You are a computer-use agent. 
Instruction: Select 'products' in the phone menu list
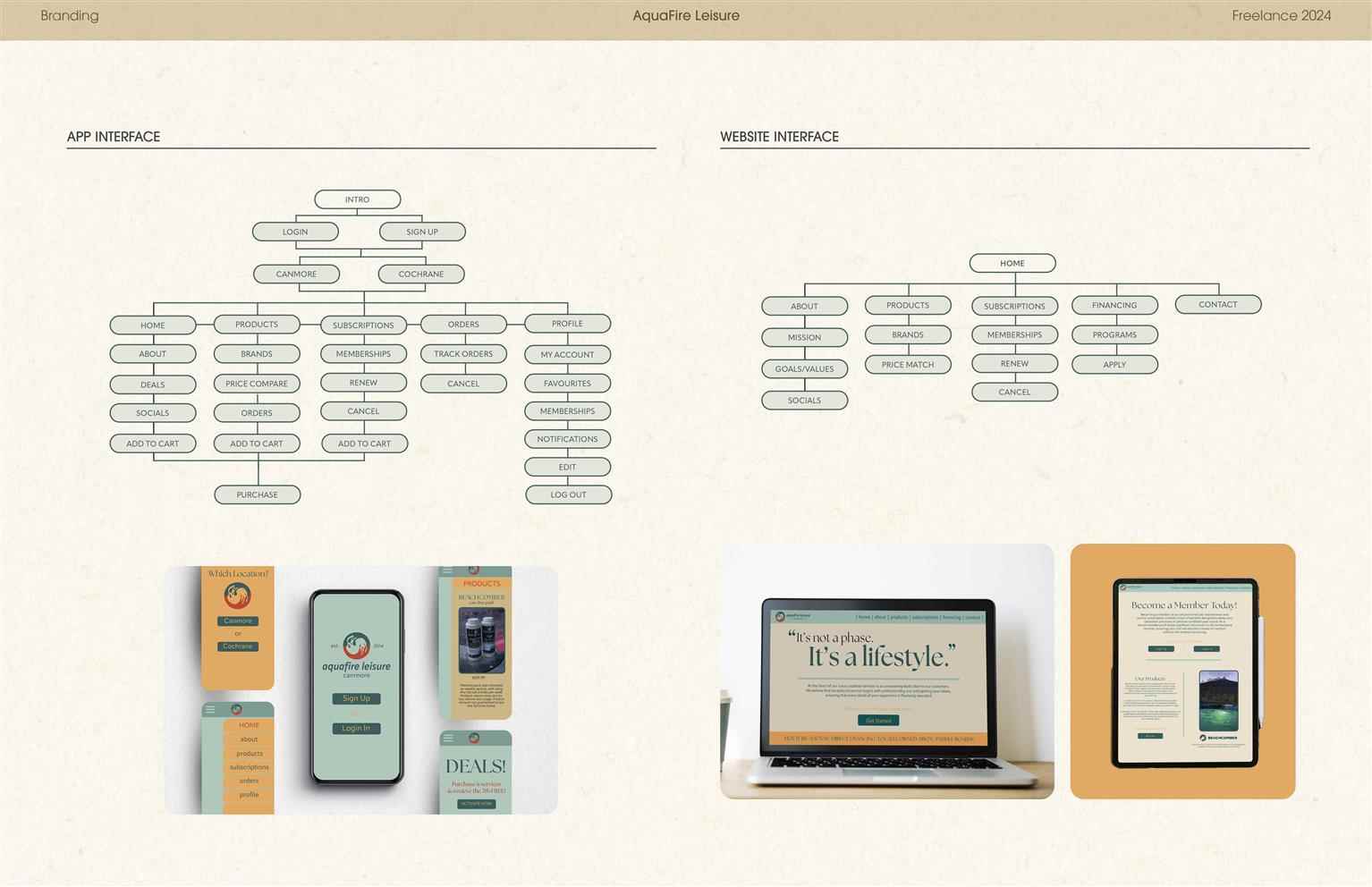pyautogui.click(x=249, y=754)
